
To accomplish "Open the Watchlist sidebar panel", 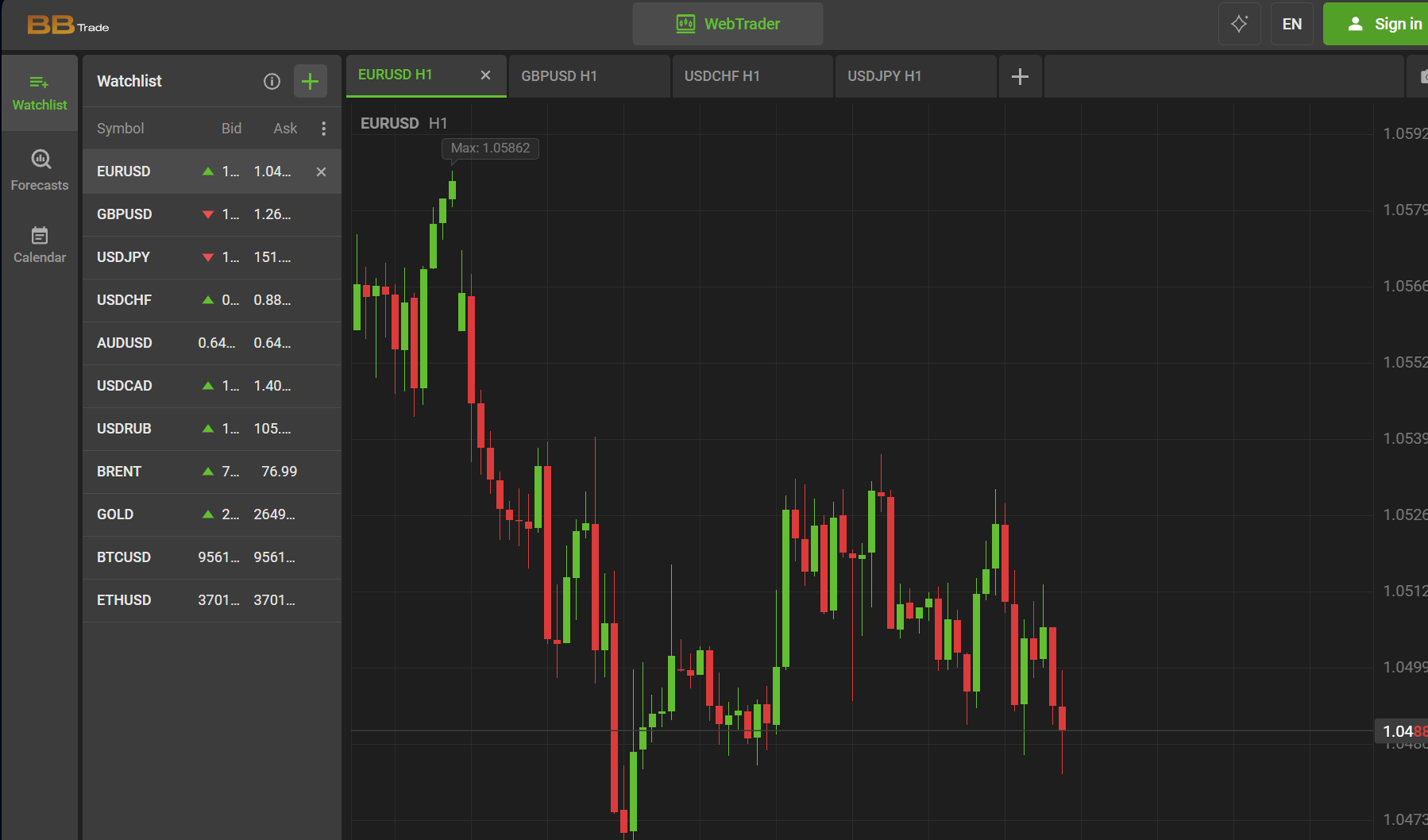I will click(40, 92).
